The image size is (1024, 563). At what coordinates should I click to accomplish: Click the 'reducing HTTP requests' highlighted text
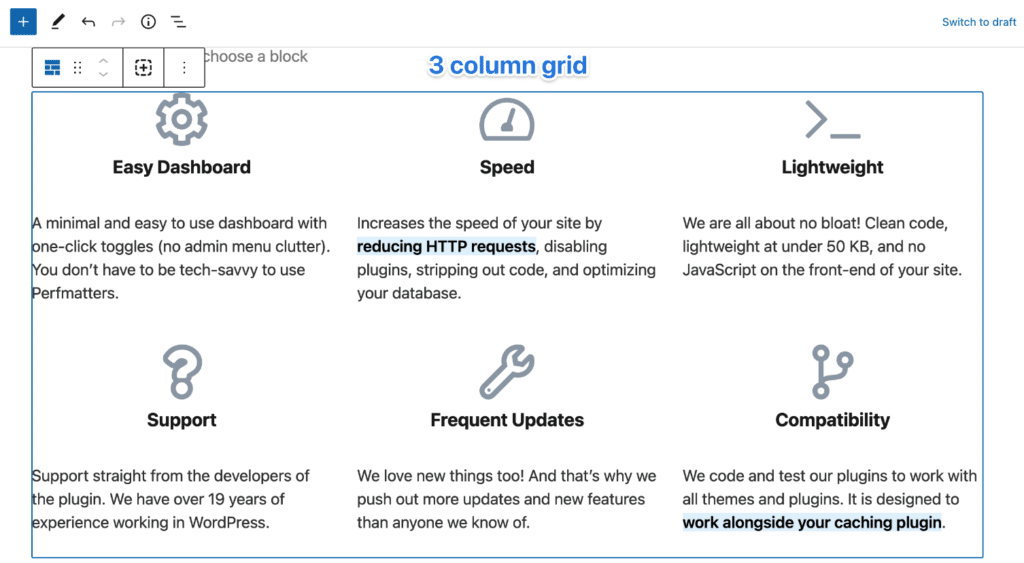[x=446, y=246]
